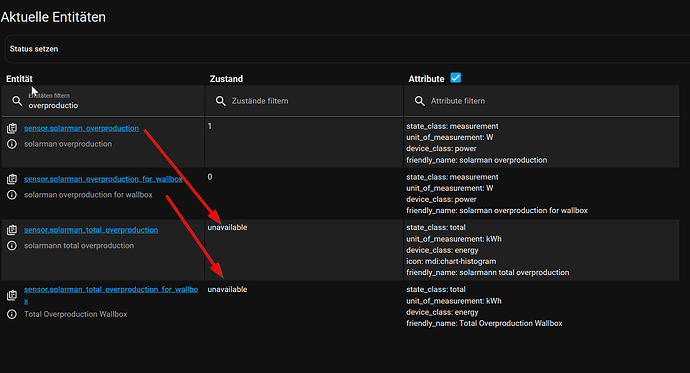Open sensor.solarman_overproduction entity link
690x373 pixels.
click(81, 128)
